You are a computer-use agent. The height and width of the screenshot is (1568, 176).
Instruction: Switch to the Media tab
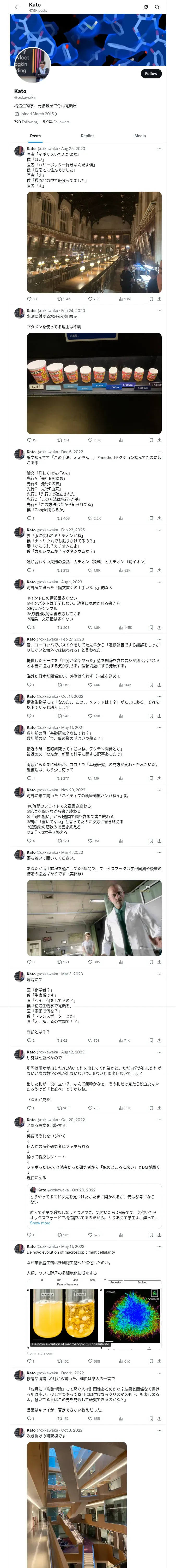tap(139, 136)
